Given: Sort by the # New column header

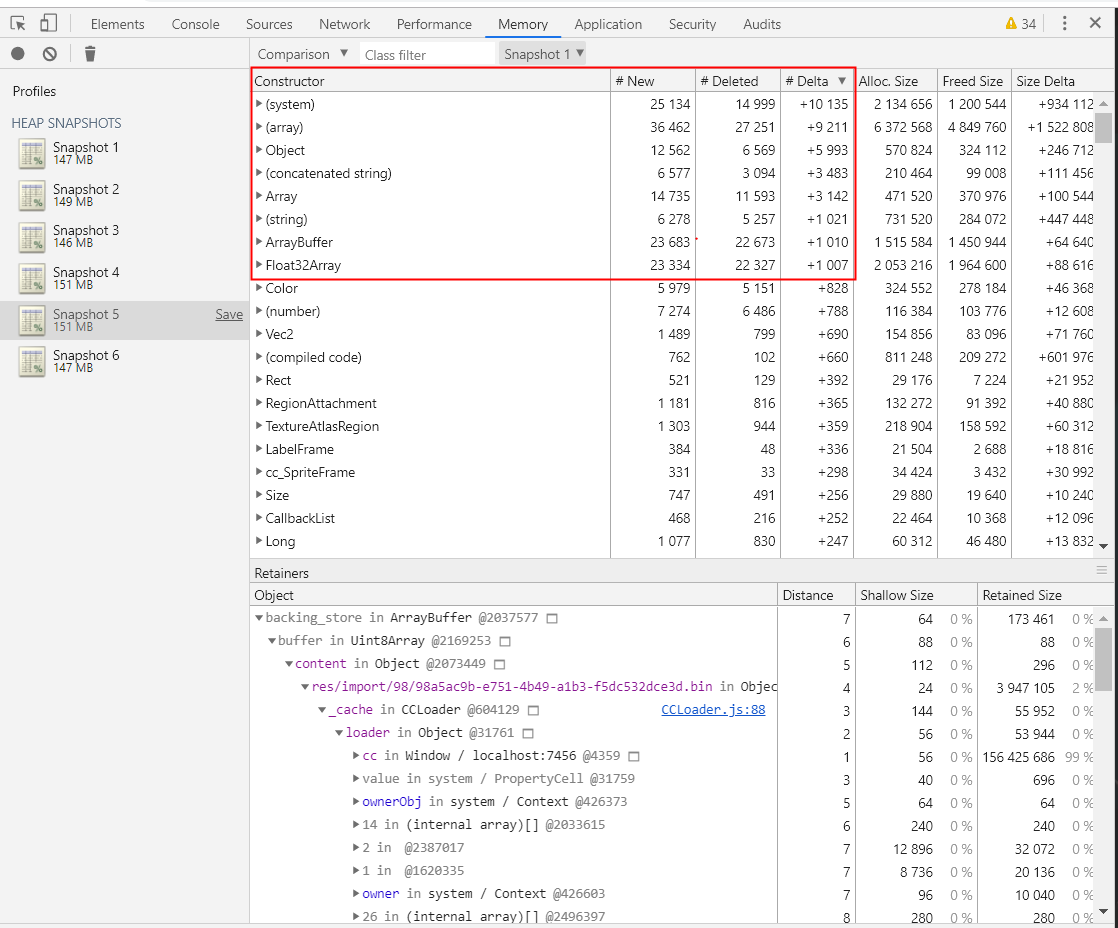Looking at the screenshot, I should click(x=652, y=81).
